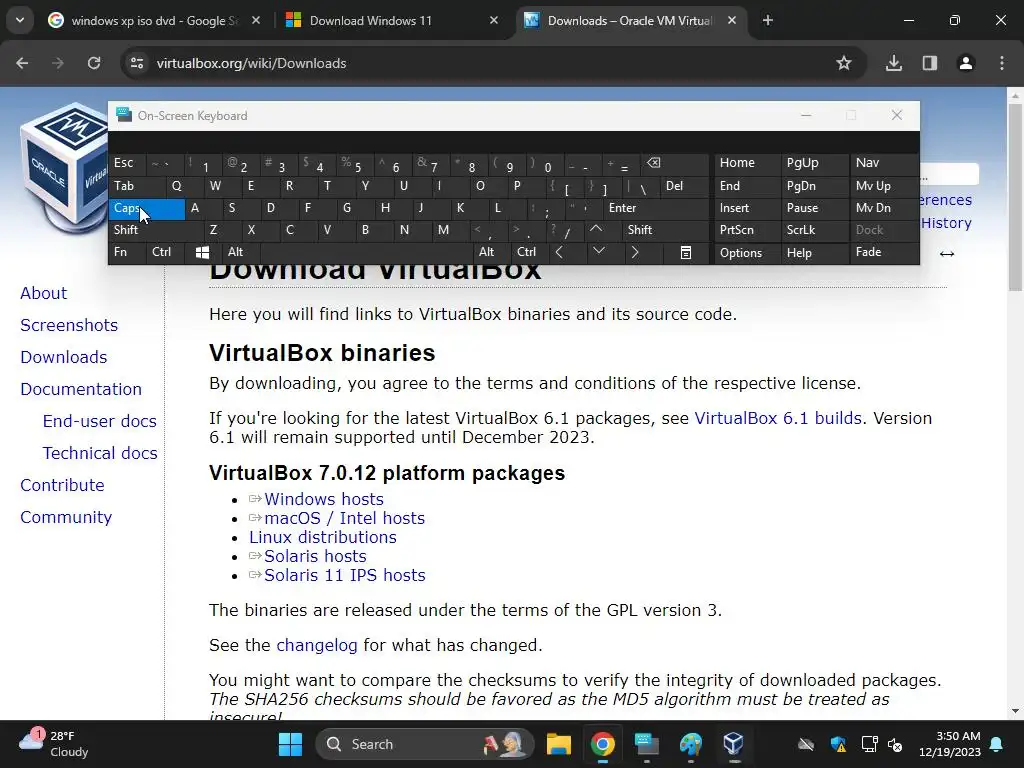Open VirtualBox 6.1 builds link
The height and width of the screenshot is (768, 1024).
pos(778,418)
